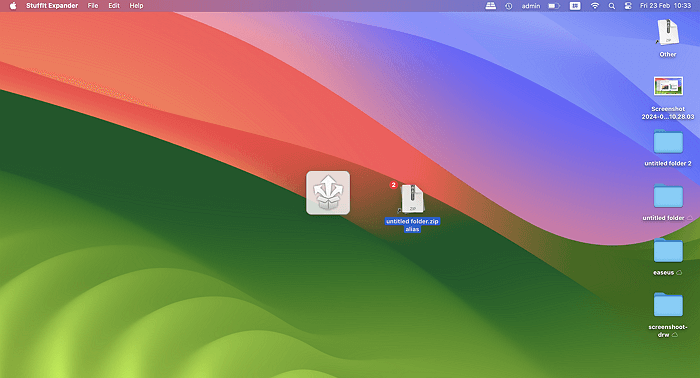Click the untitled folder 2 label
700x378 pixels.
(x=668, y=163)
